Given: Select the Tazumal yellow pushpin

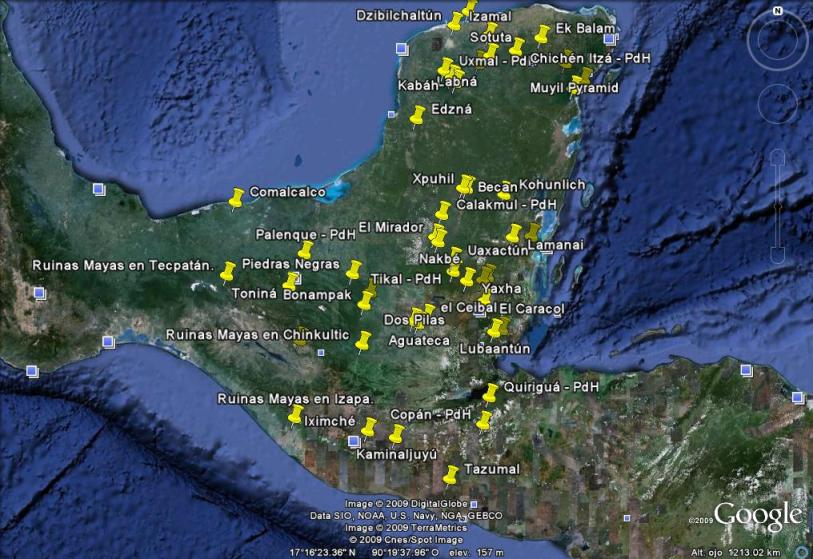Looking at the screenshot, I should 451,473.
